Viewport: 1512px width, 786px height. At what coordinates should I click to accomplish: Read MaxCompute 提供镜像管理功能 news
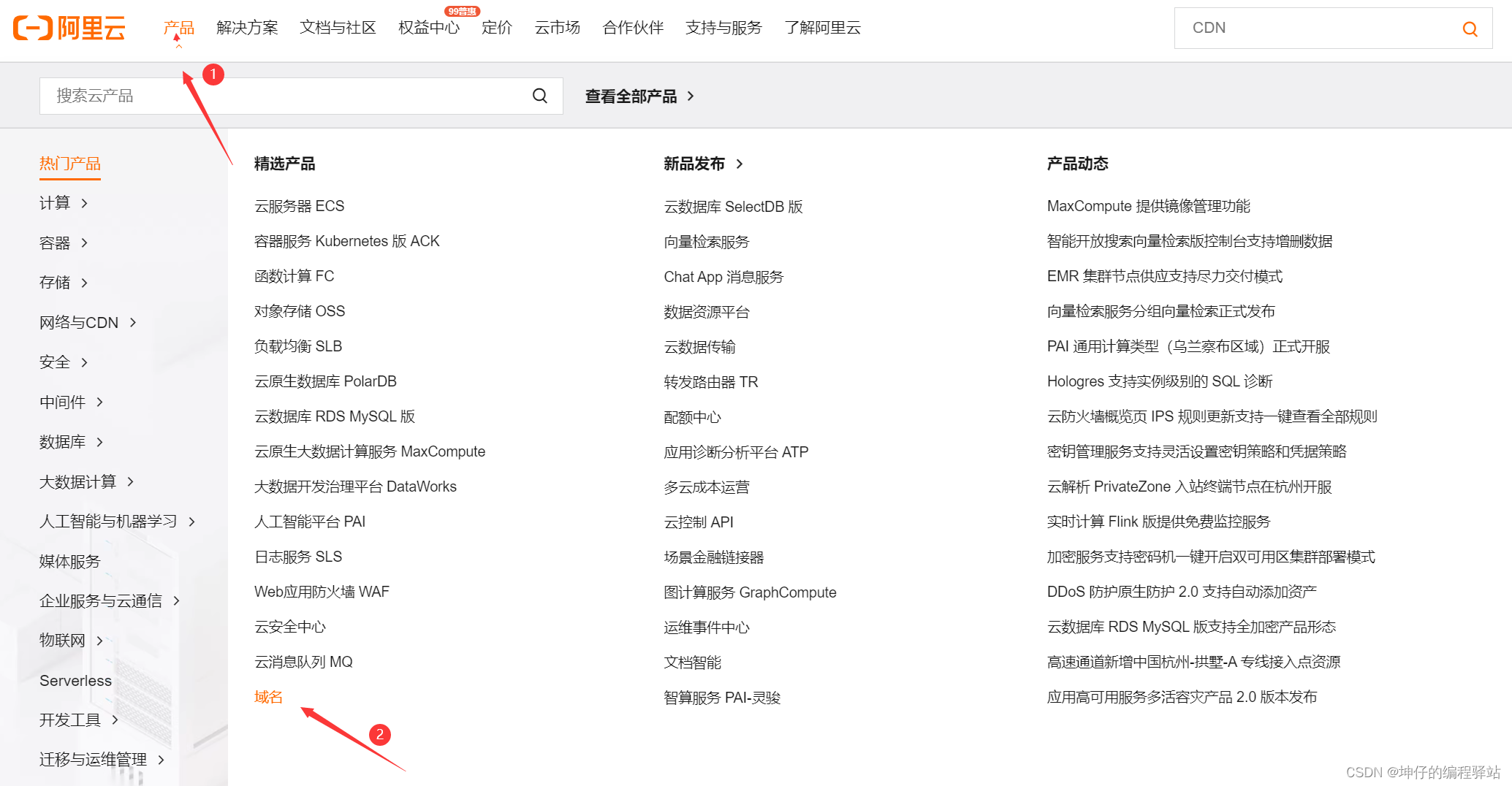1149,206
